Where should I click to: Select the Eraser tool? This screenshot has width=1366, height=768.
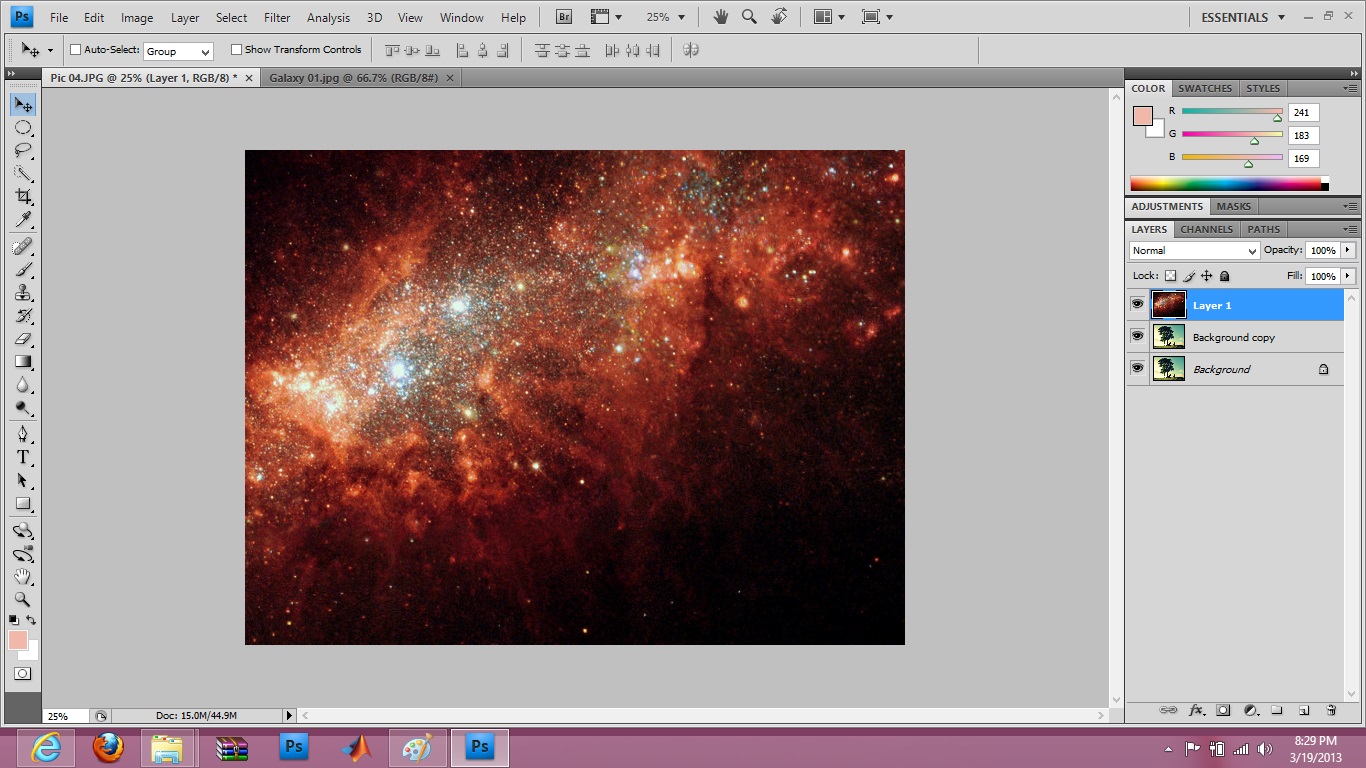23,339
